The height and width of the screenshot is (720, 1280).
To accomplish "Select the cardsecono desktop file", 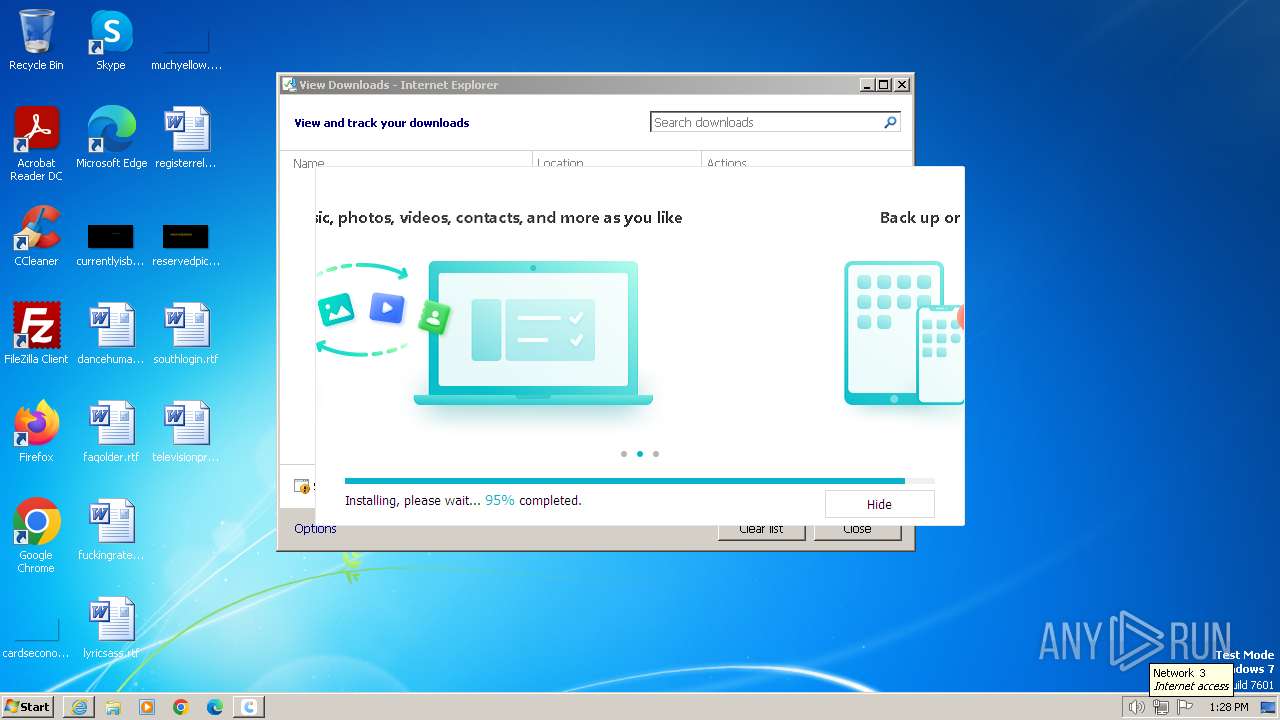I will 36,638.
